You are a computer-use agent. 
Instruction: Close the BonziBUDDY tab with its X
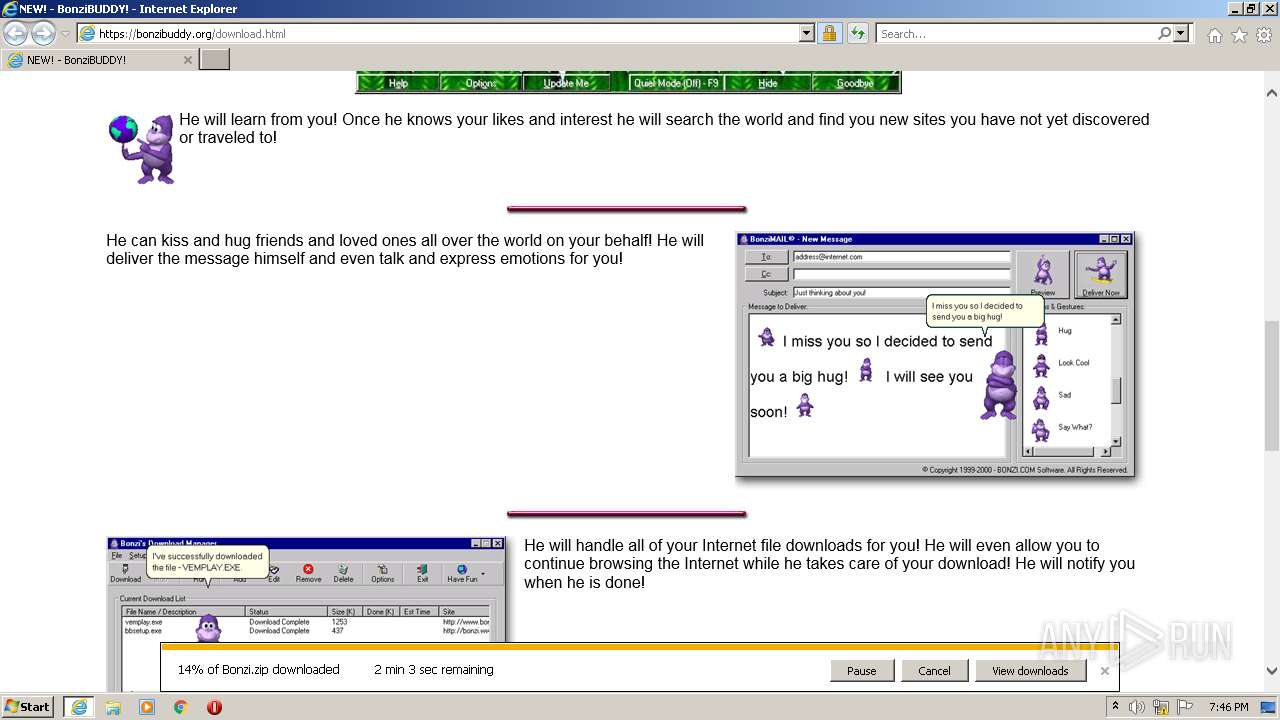point(187,60)
